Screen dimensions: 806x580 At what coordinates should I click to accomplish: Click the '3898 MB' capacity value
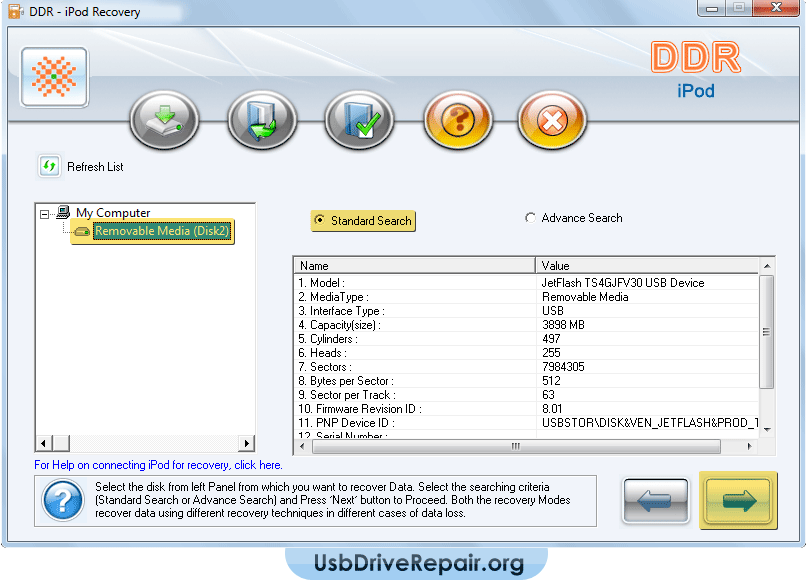[x=563, y=325]
